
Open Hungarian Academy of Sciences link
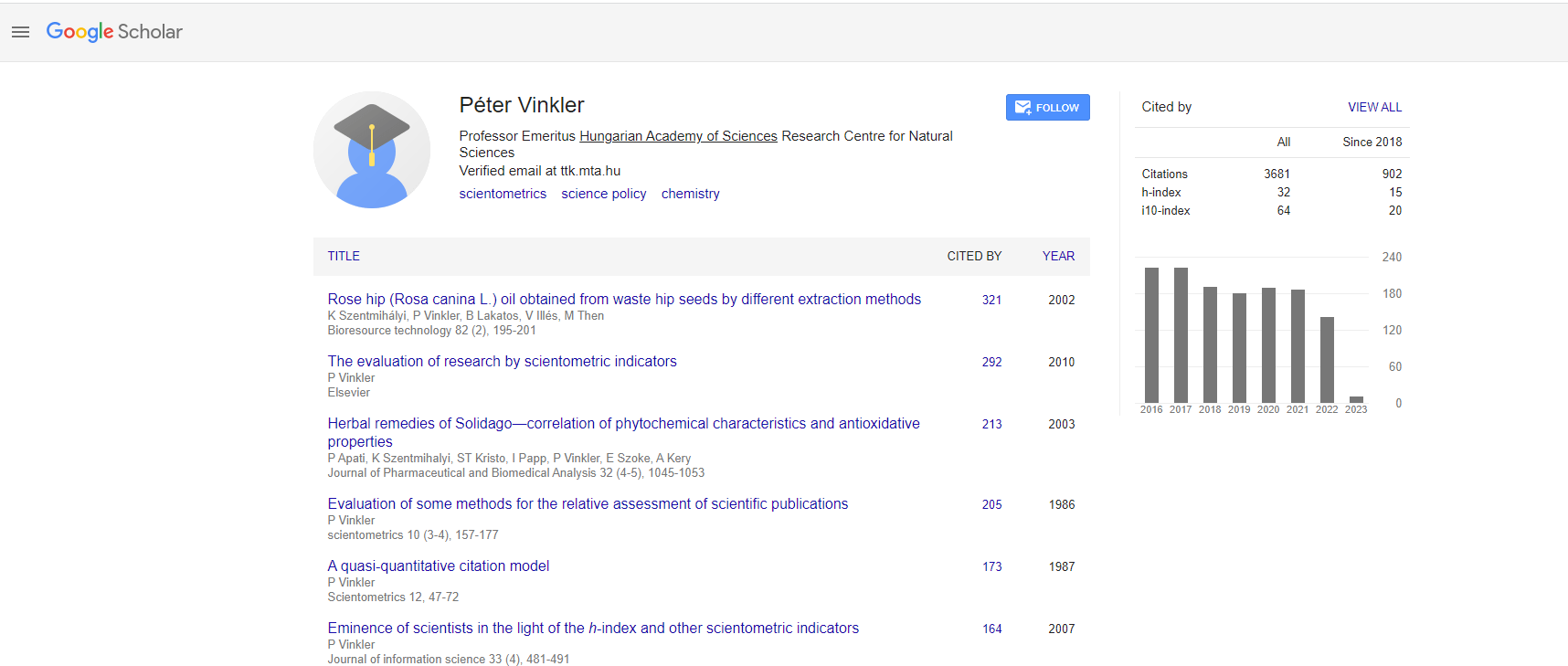[678, 136]
